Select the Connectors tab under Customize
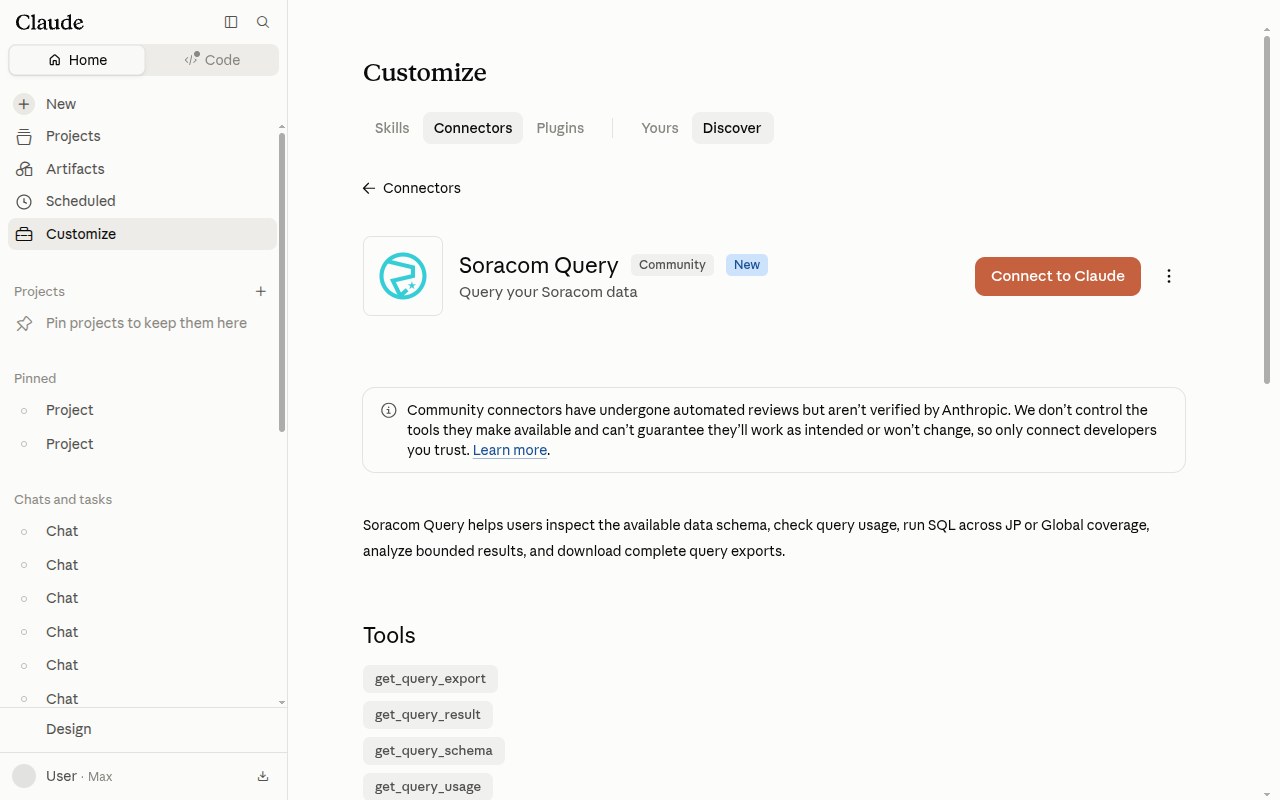 tap(473, 128)
